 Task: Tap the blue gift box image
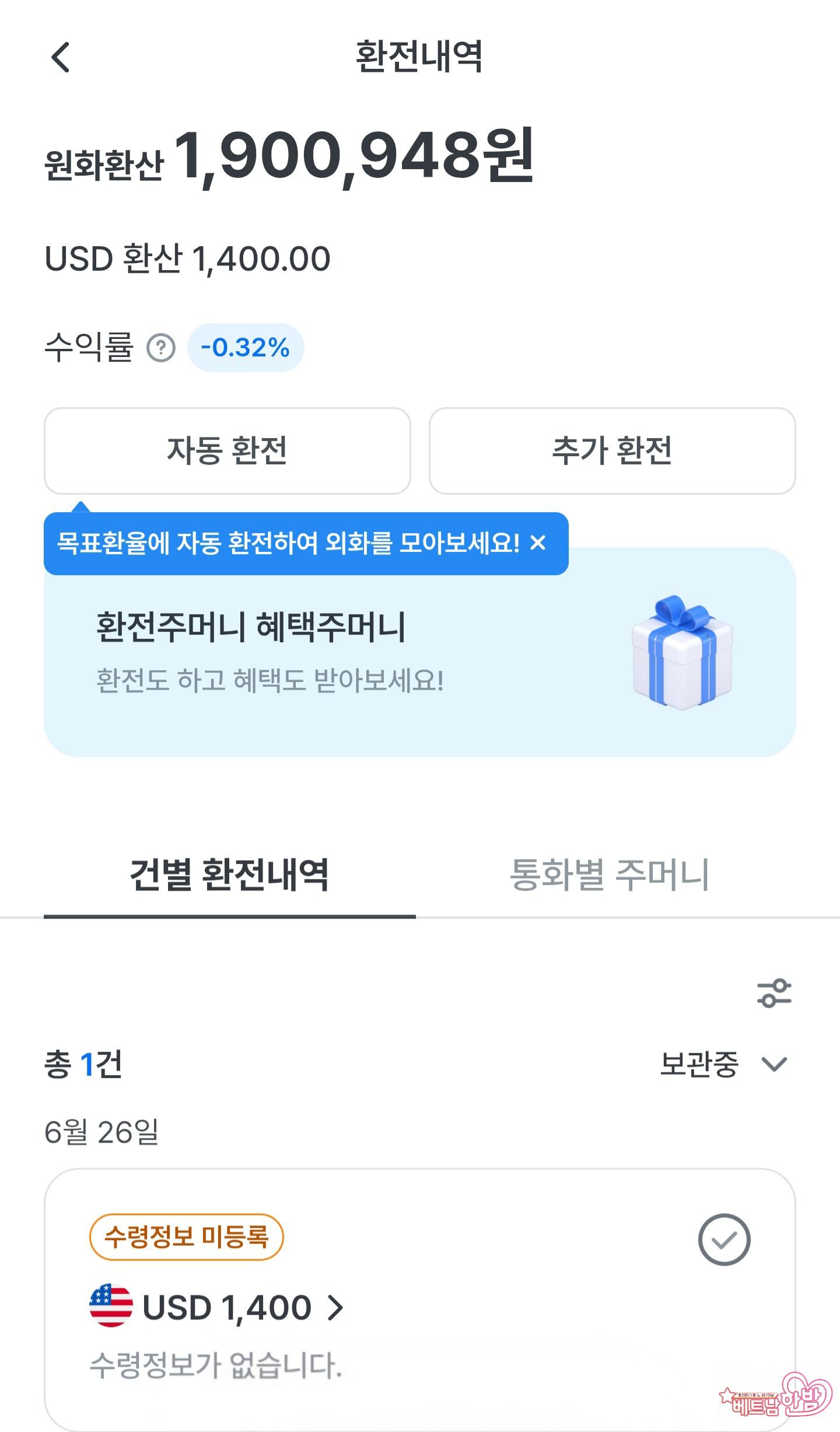(682, 652)
